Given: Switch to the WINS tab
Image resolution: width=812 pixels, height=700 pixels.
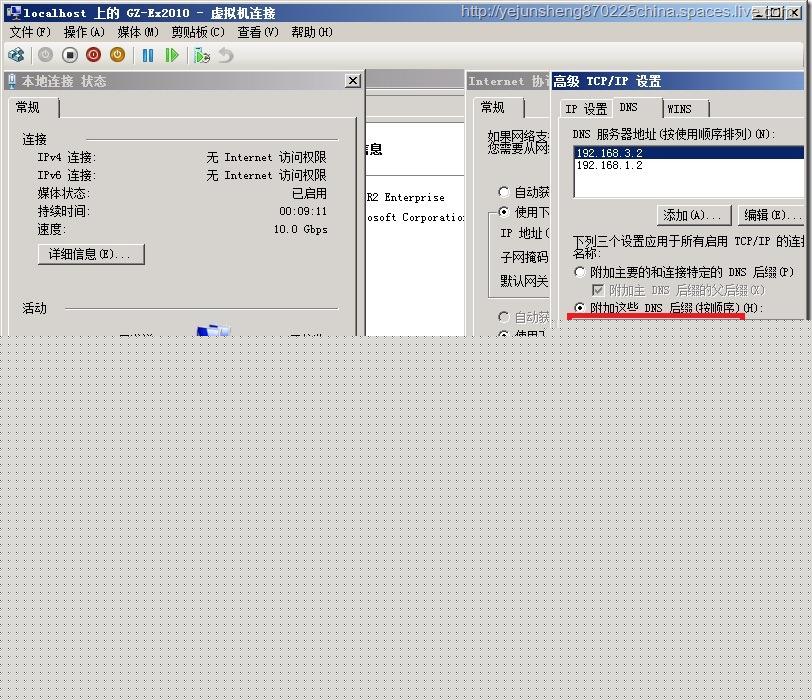Looking at the screenshot, I should [x=686, y=109].
